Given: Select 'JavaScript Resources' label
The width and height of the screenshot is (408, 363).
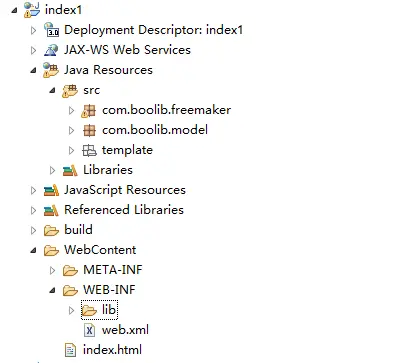Looking at the screenshot, I should [125, 190].
